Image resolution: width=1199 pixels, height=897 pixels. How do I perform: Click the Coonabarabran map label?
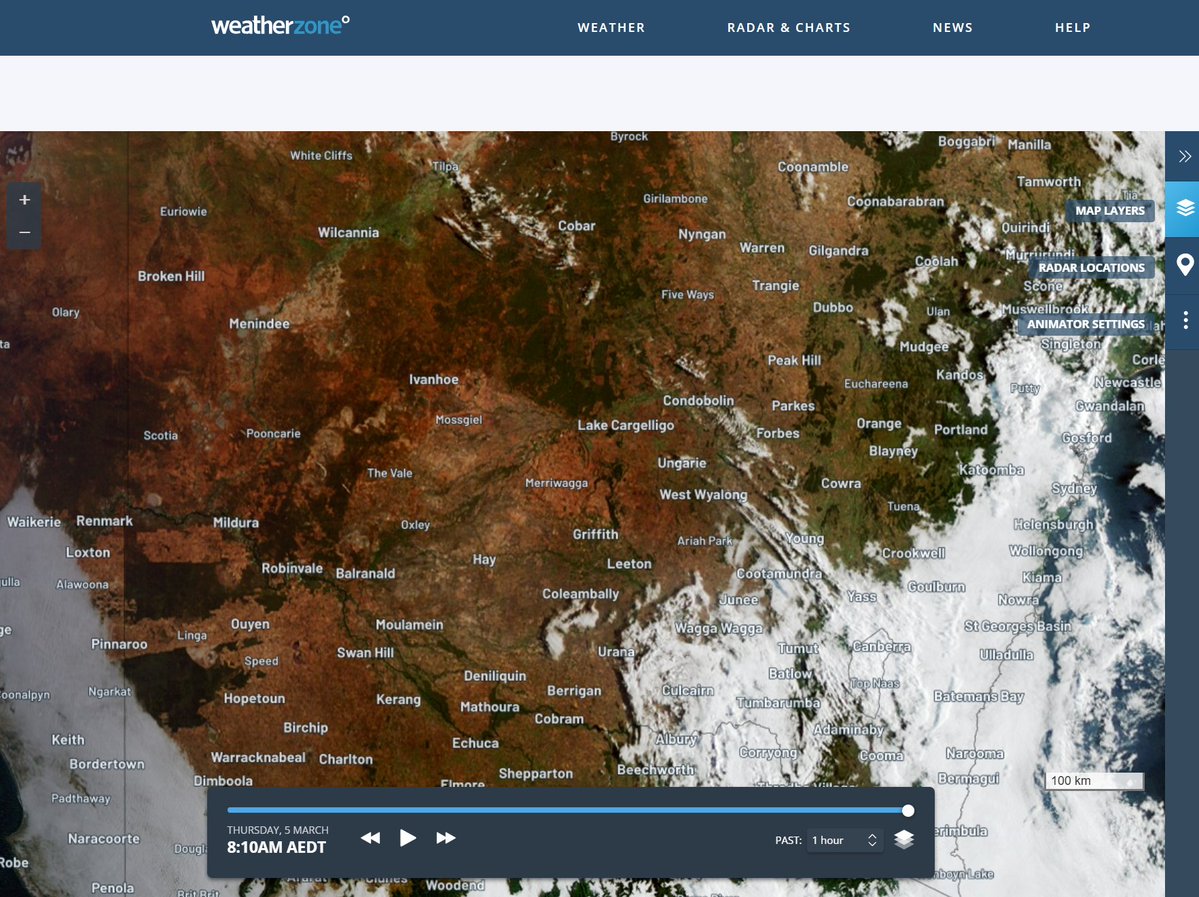(x=895, y=201)
